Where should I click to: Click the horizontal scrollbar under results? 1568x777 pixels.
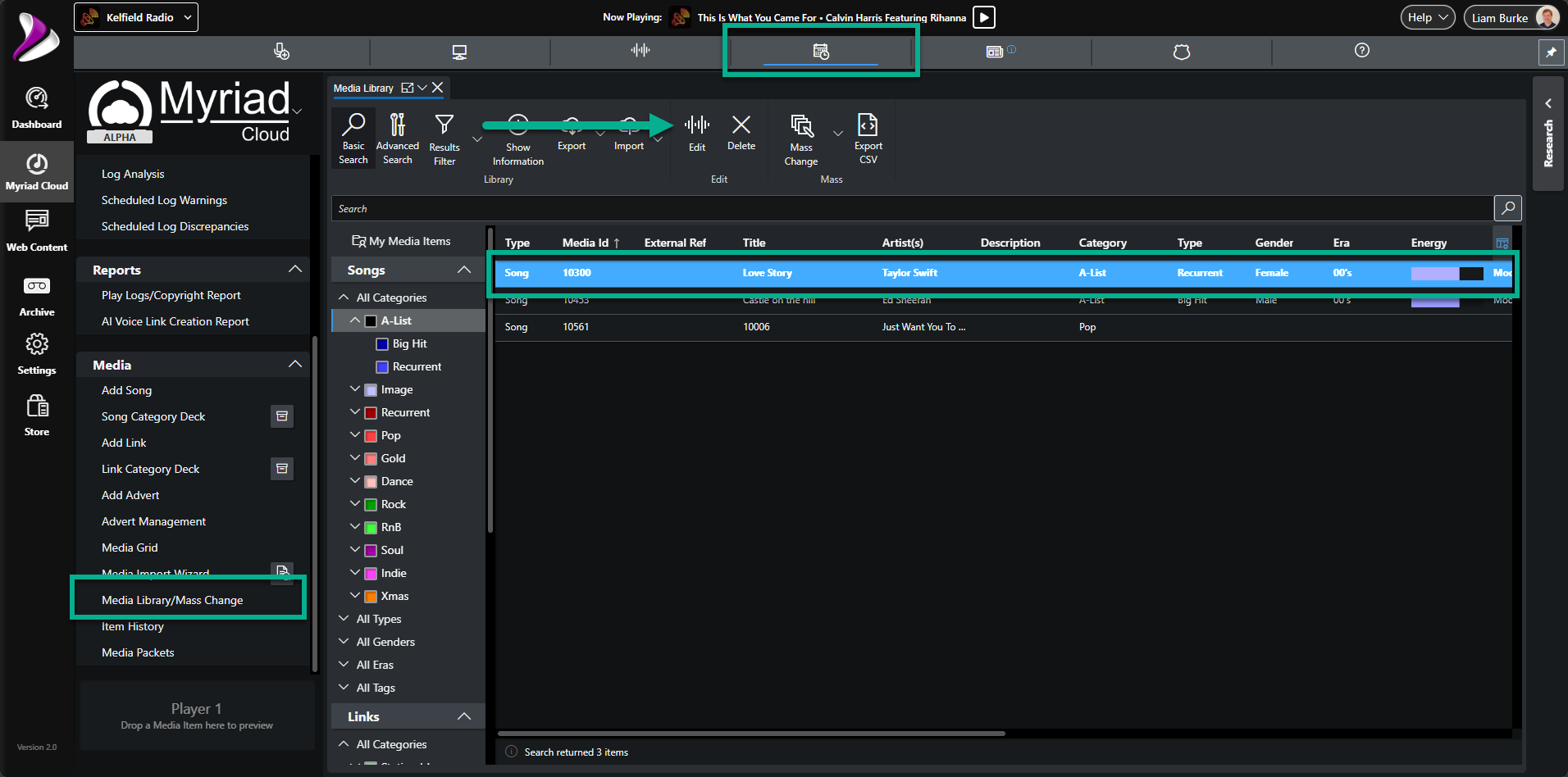pyautogui.click(x=751, y=734)
